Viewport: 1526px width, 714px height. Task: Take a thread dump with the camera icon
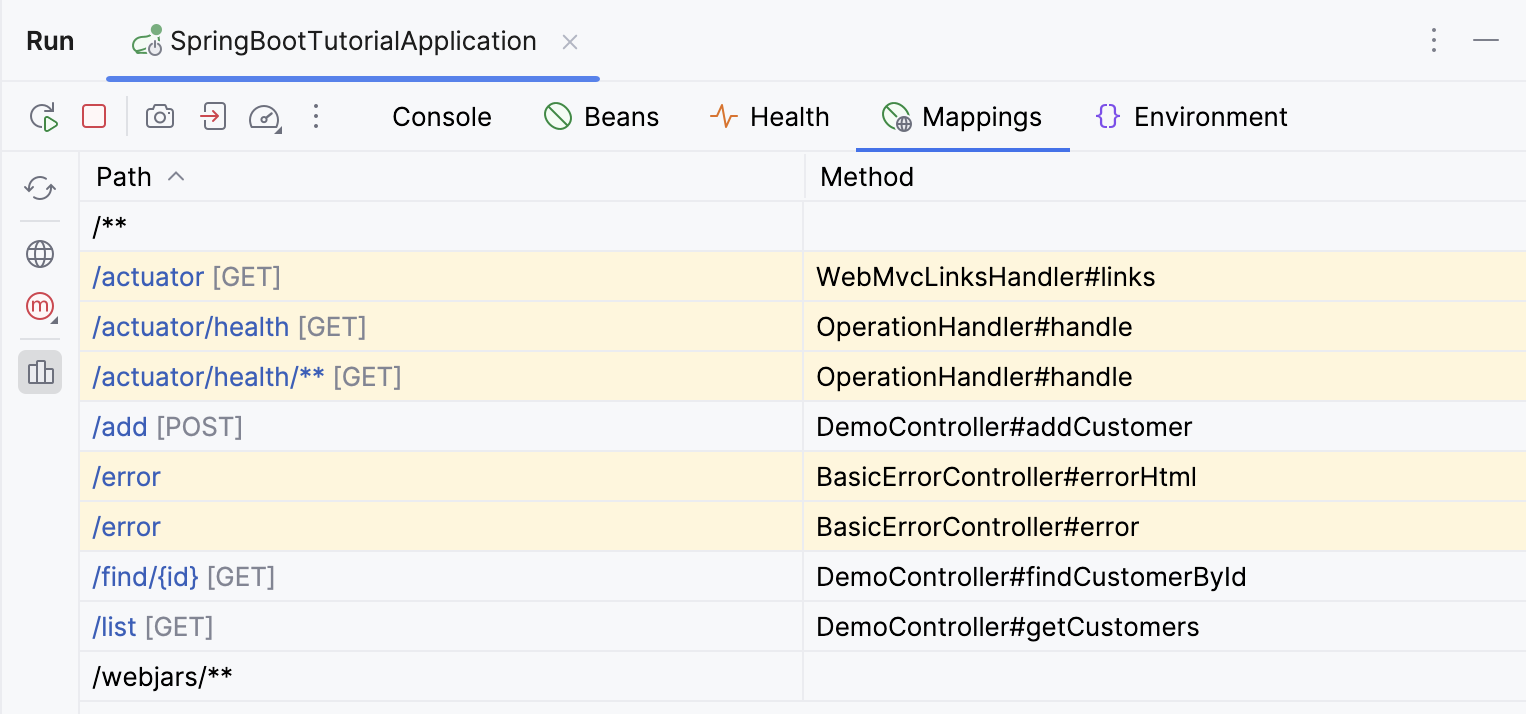click(x=160, y=116)
